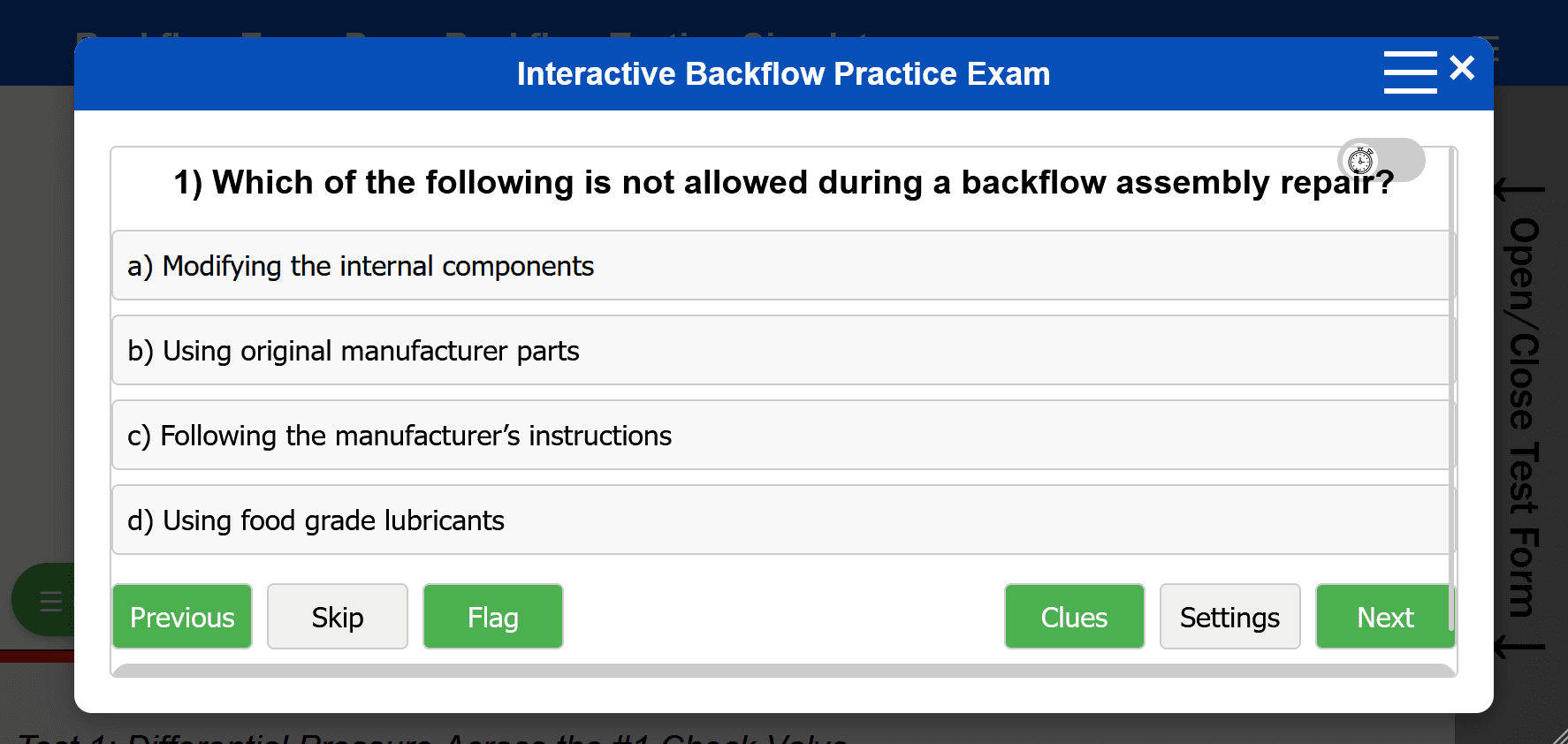Click the green floating menu button at left
Image resolution: width=1568 pixels, height=744 pixels.
click(44, 601)
